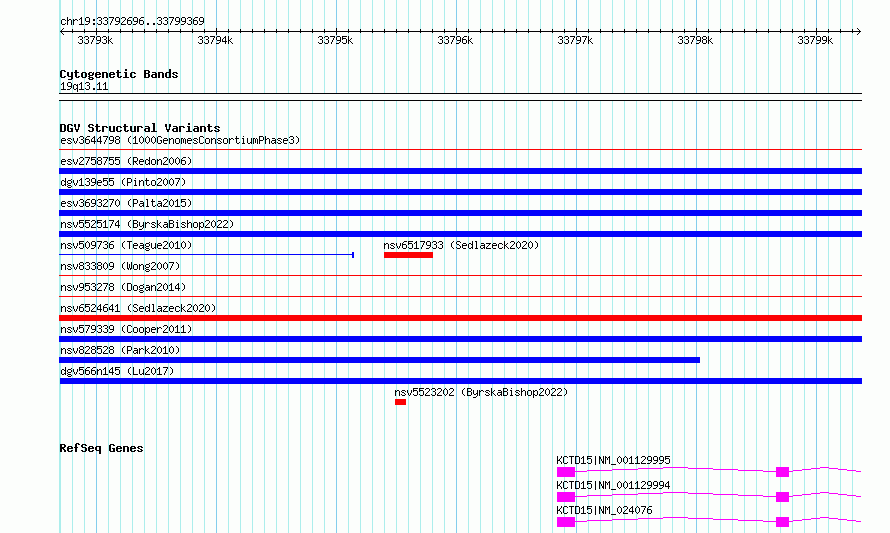Click the nsv5525174 (ByrskaBishop2022) blue bar
The height and width of the screenshot is (533, 890).
[x=460, y=234]
